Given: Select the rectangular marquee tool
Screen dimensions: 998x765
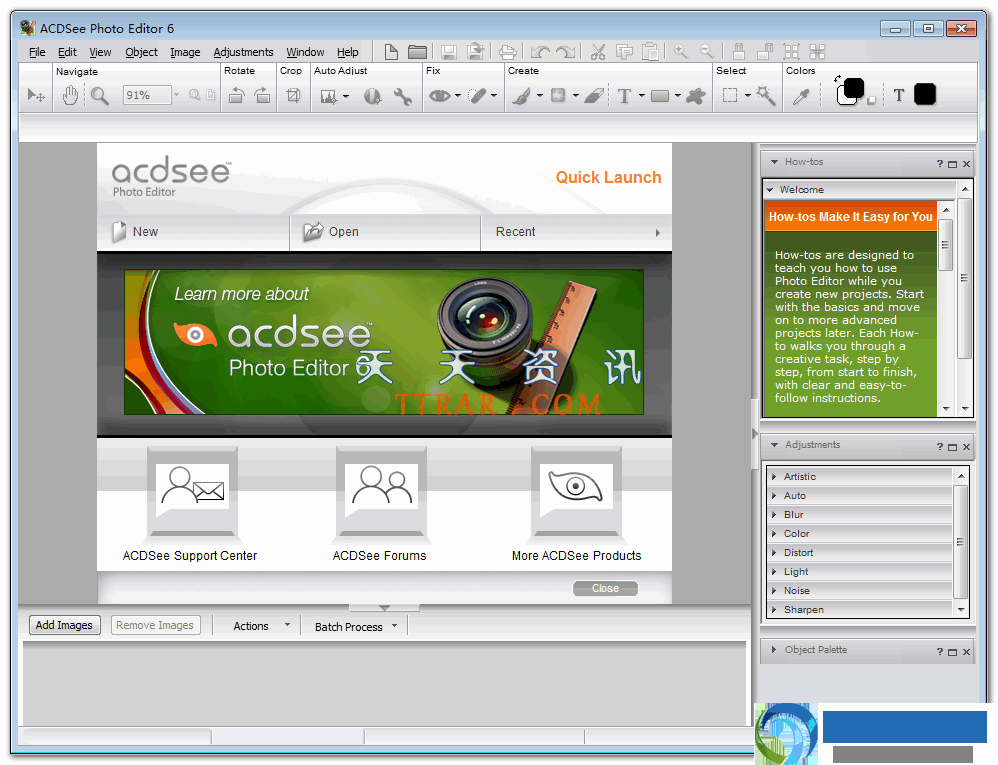Looking at the screenshot, I should click(730, 95).
